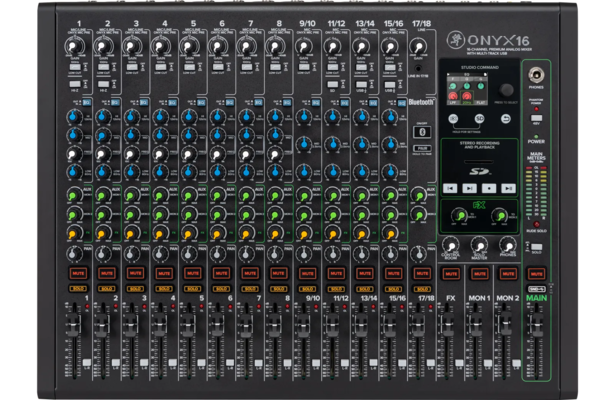
Task: Click the PHONES headphone jack
Action: pos(536,75)
